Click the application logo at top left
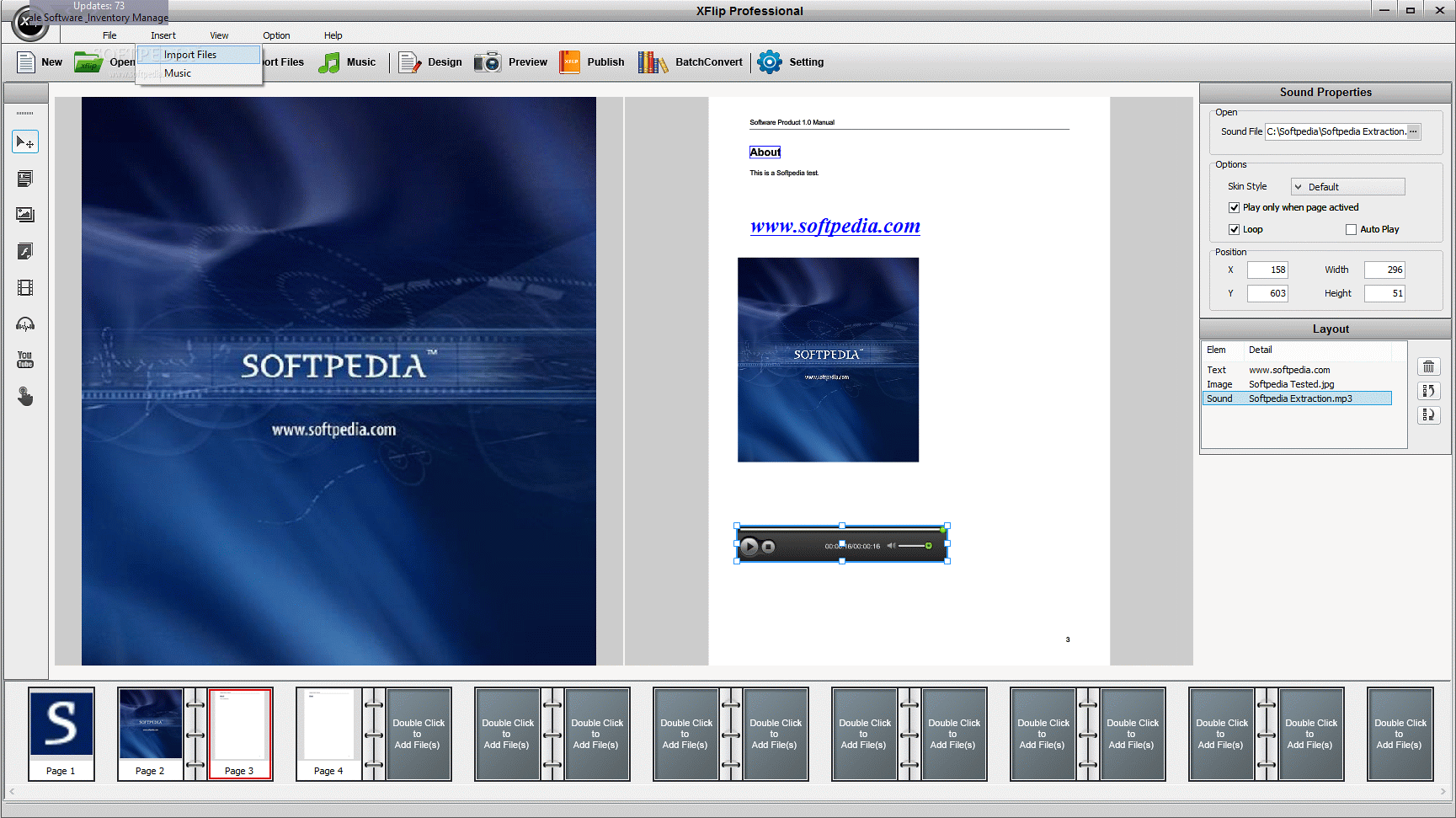Image resolution: width=1456 pixels, height=818 pixels. (29, 24)
